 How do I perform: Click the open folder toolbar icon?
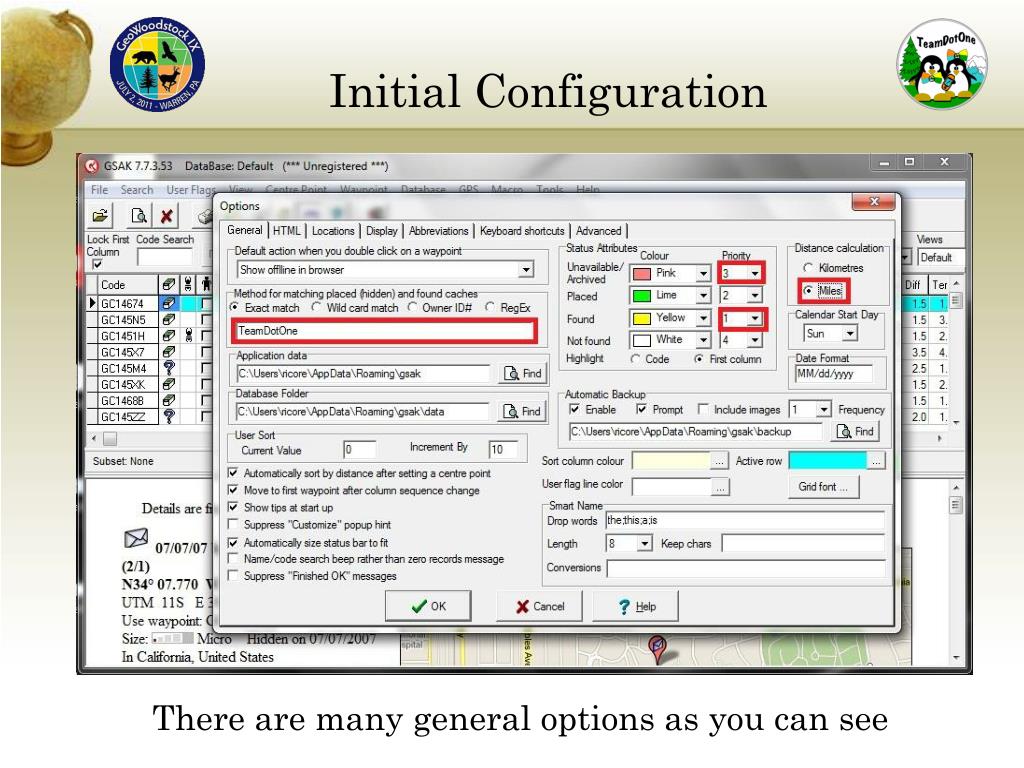[100, 216]
